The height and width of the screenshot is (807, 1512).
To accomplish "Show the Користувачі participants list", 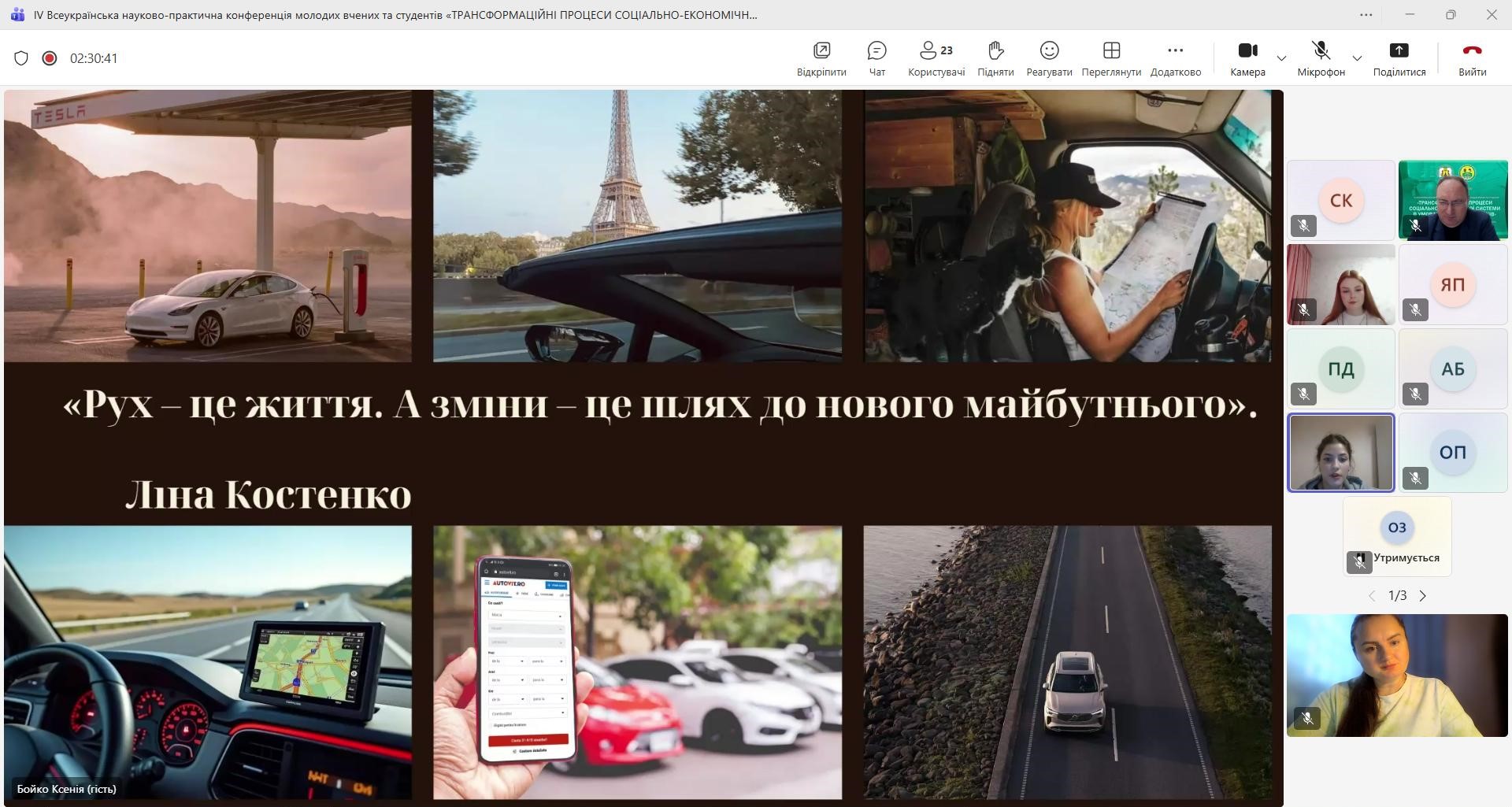I will (x=936, y=58).
